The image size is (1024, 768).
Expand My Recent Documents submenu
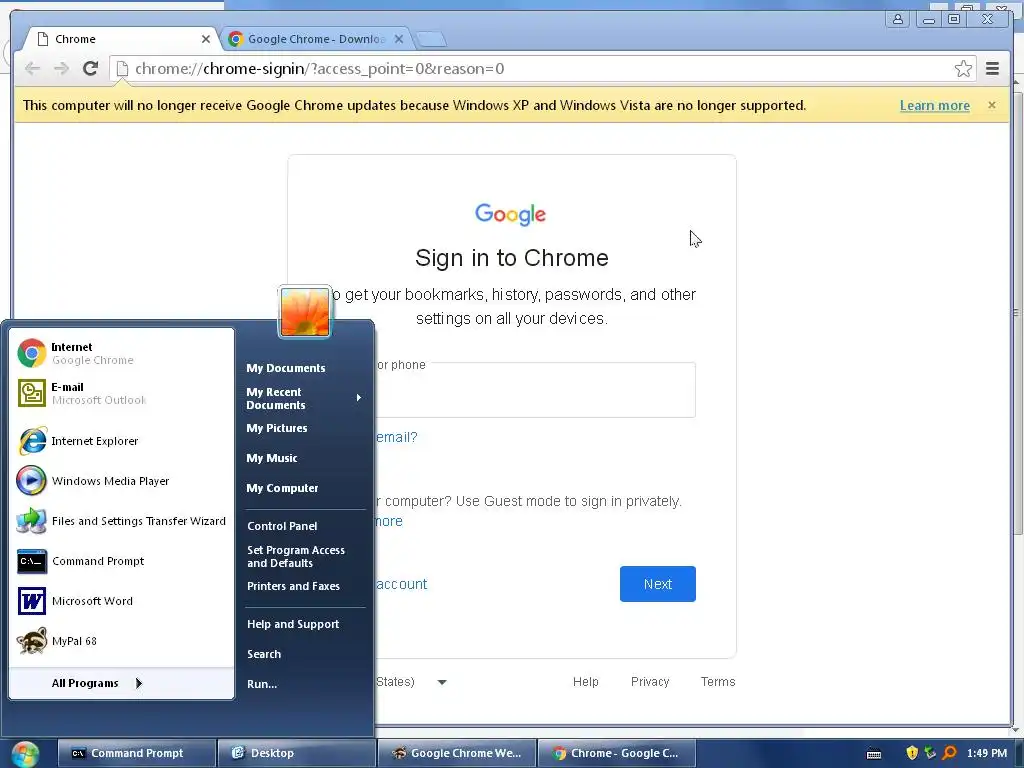pyautogui.click(x=304, y=398)
